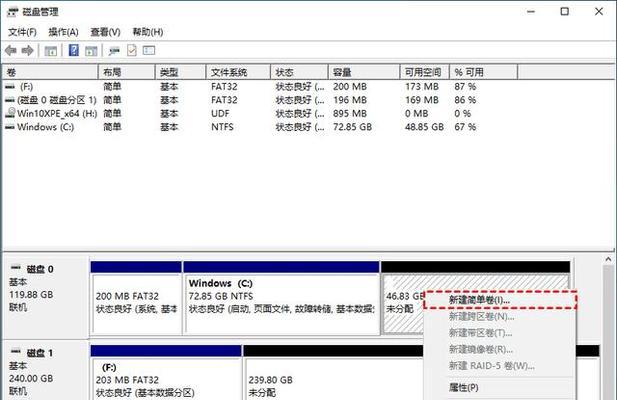Open the 文件(F) menu

click(x=22, y=32)
